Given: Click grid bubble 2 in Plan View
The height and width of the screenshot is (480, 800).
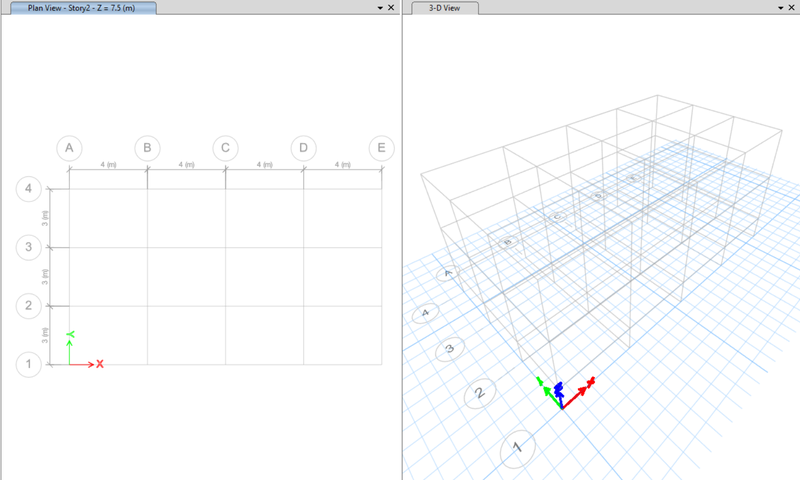Looking at the screenshot, I should pyautogui.click(x=29, y=306).
